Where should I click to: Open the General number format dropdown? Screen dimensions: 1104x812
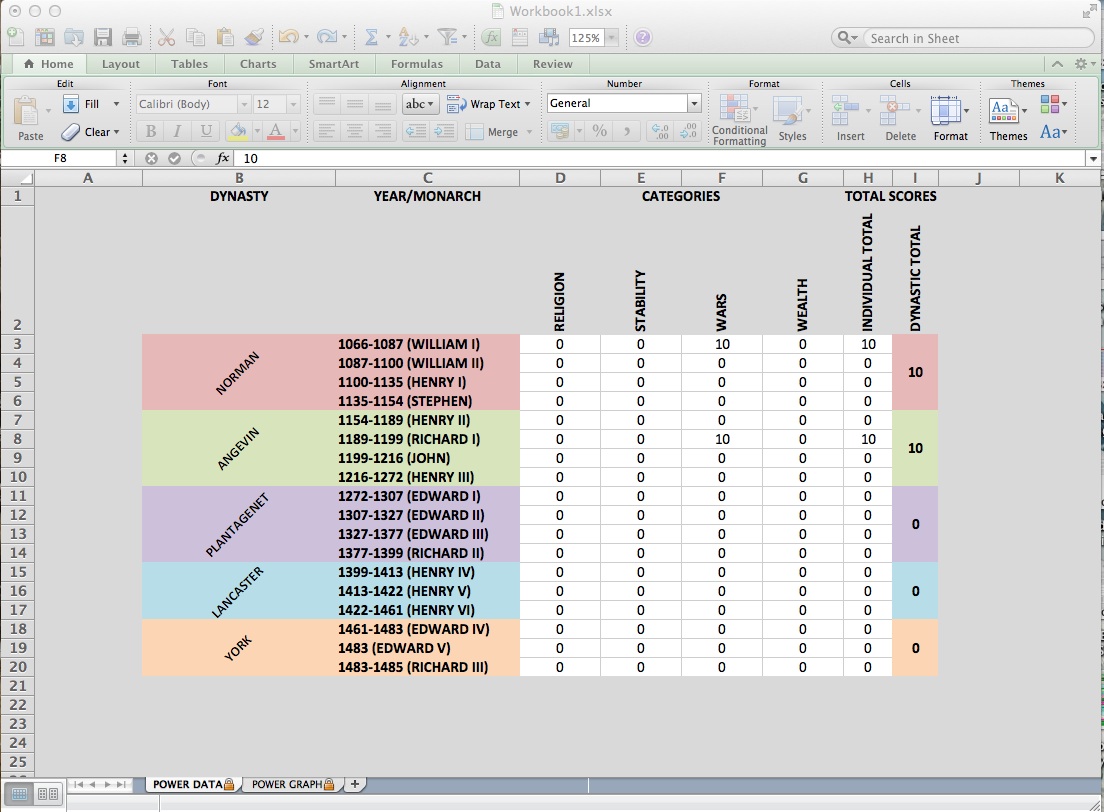(694, 103)
